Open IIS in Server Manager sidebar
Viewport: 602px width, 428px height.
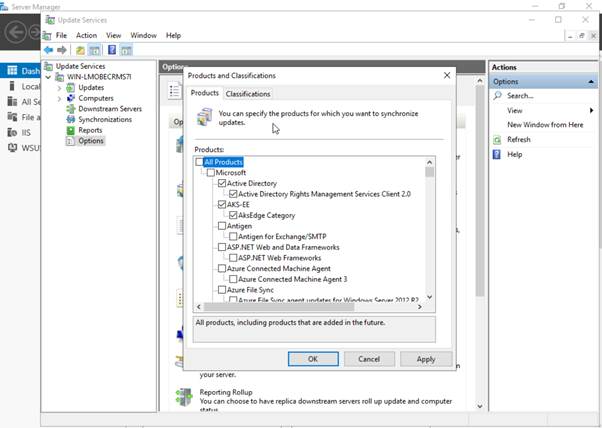pos(20,132)
